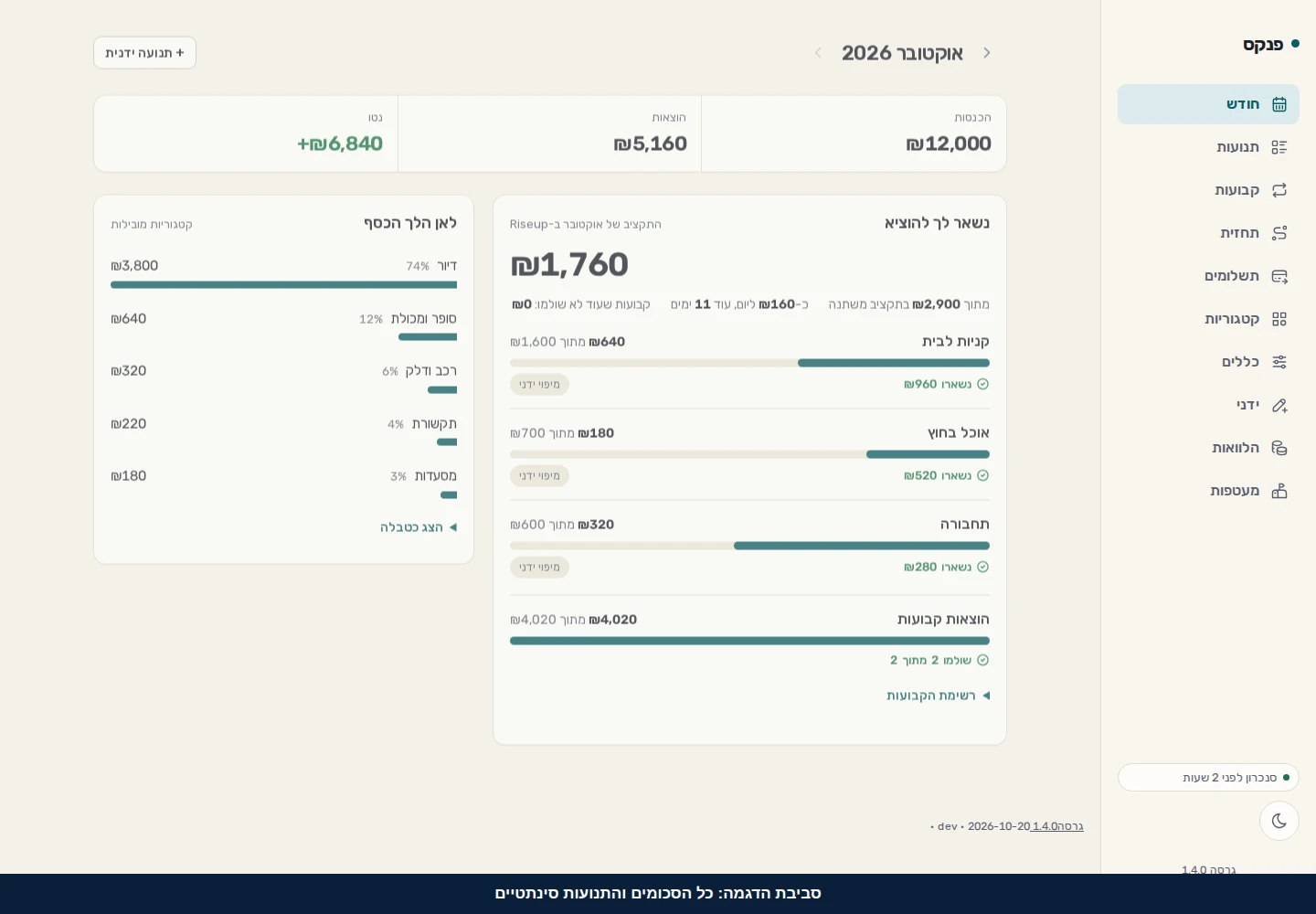This screenshot has height=914, width=1316.
Task: Click the הוצאות קבועות heading
Action: click(x=943, y=620)
